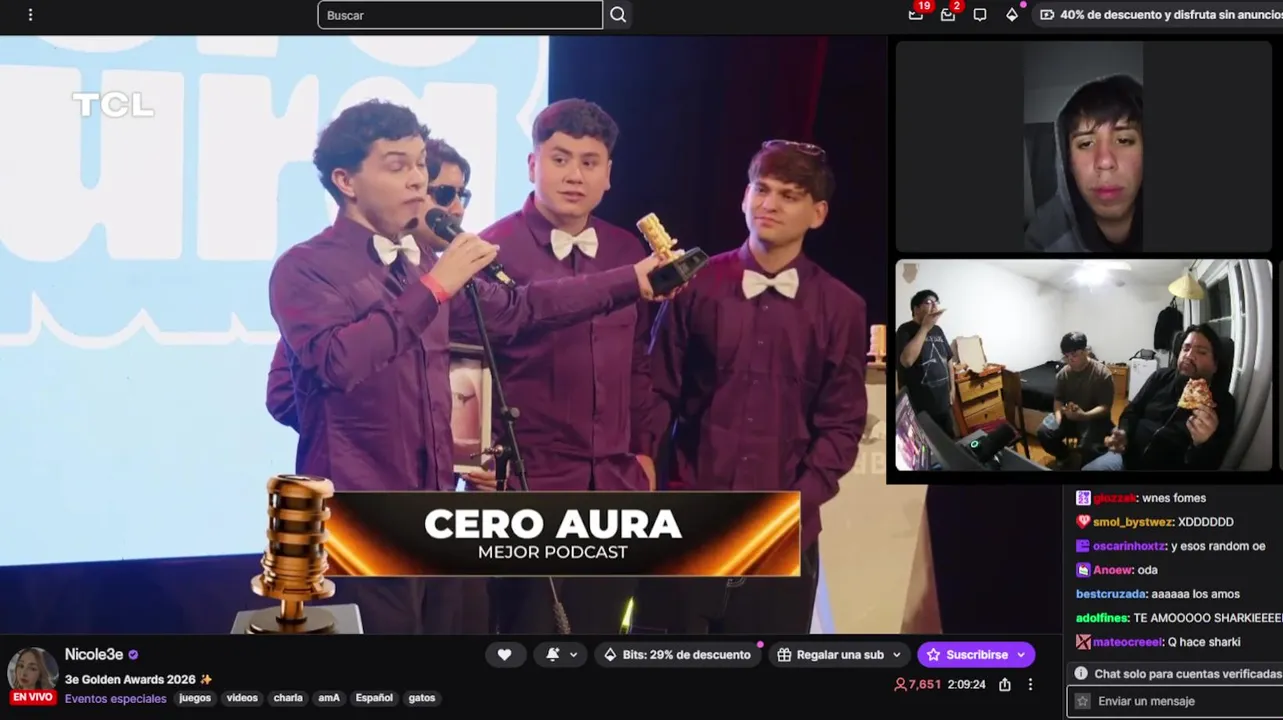Open the three-dot menu in the top bar

tap(30, 15)
